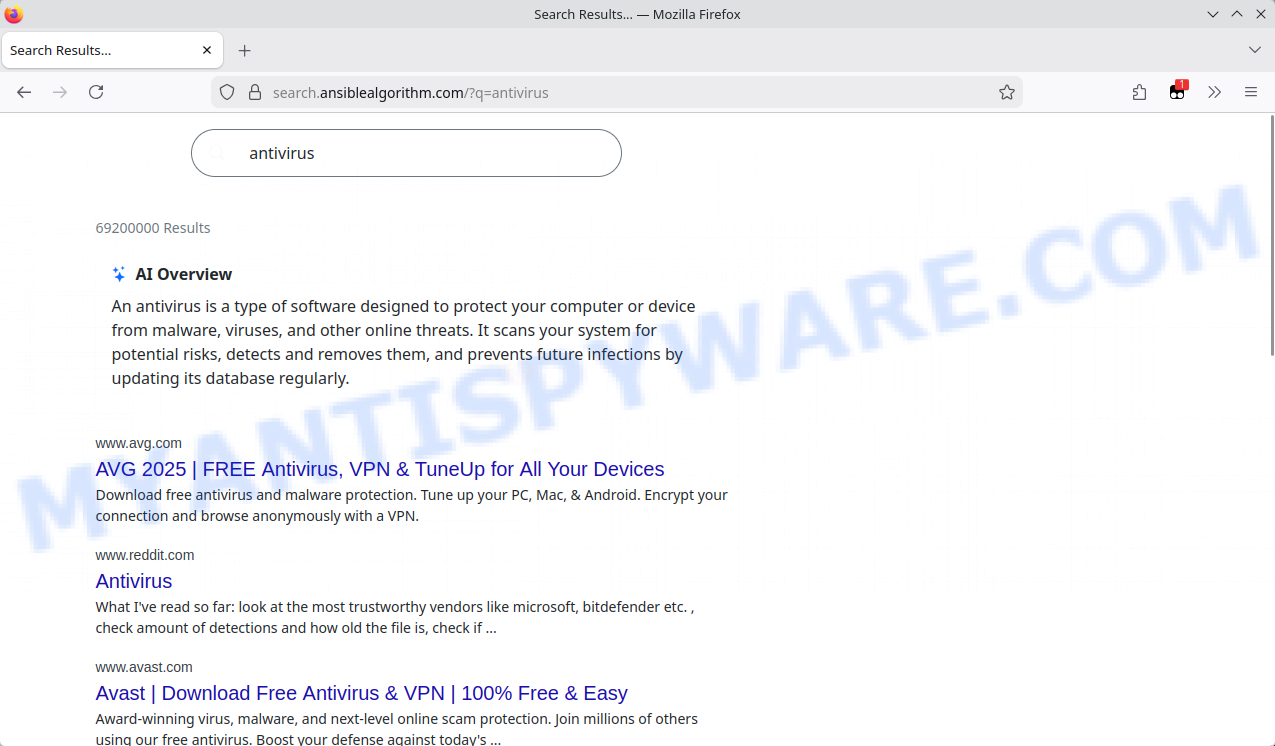Close the Search Results tab
Screen dimensions: 1275x746
[x=207, y=50]
